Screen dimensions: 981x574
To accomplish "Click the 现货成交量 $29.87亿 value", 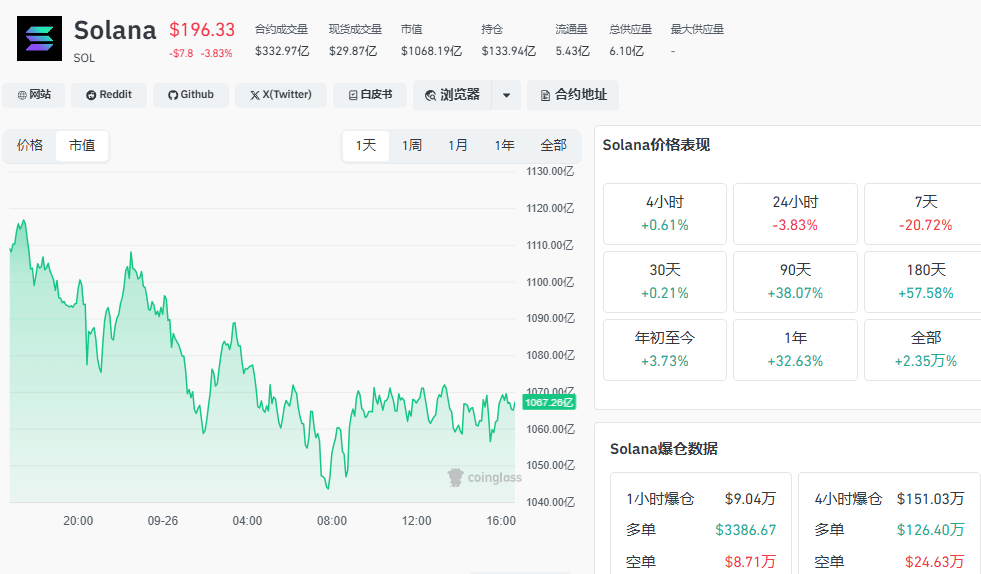I will tap(353, 51).
